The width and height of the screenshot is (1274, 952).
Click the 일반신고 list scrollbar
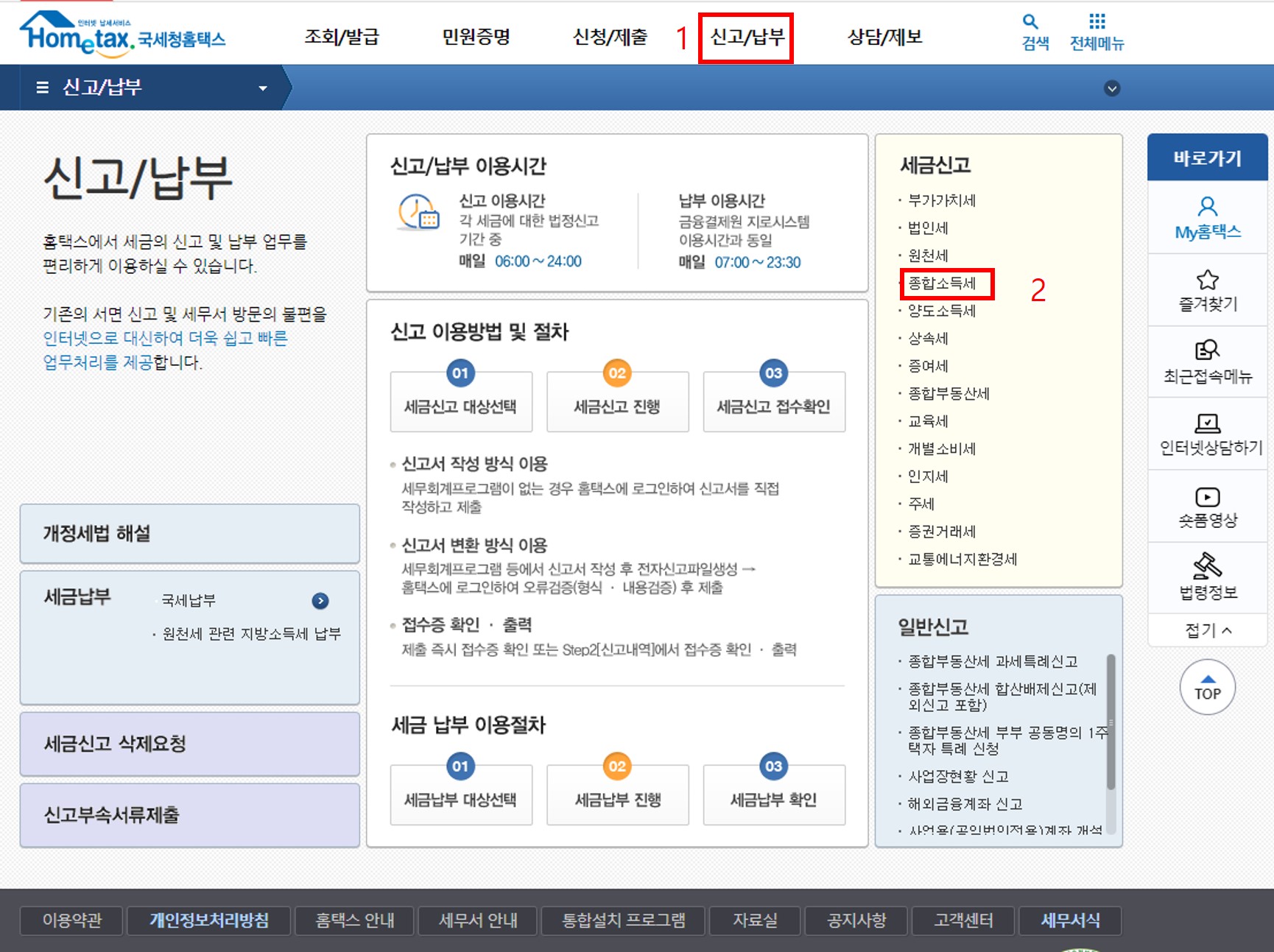coord(1111,722)
